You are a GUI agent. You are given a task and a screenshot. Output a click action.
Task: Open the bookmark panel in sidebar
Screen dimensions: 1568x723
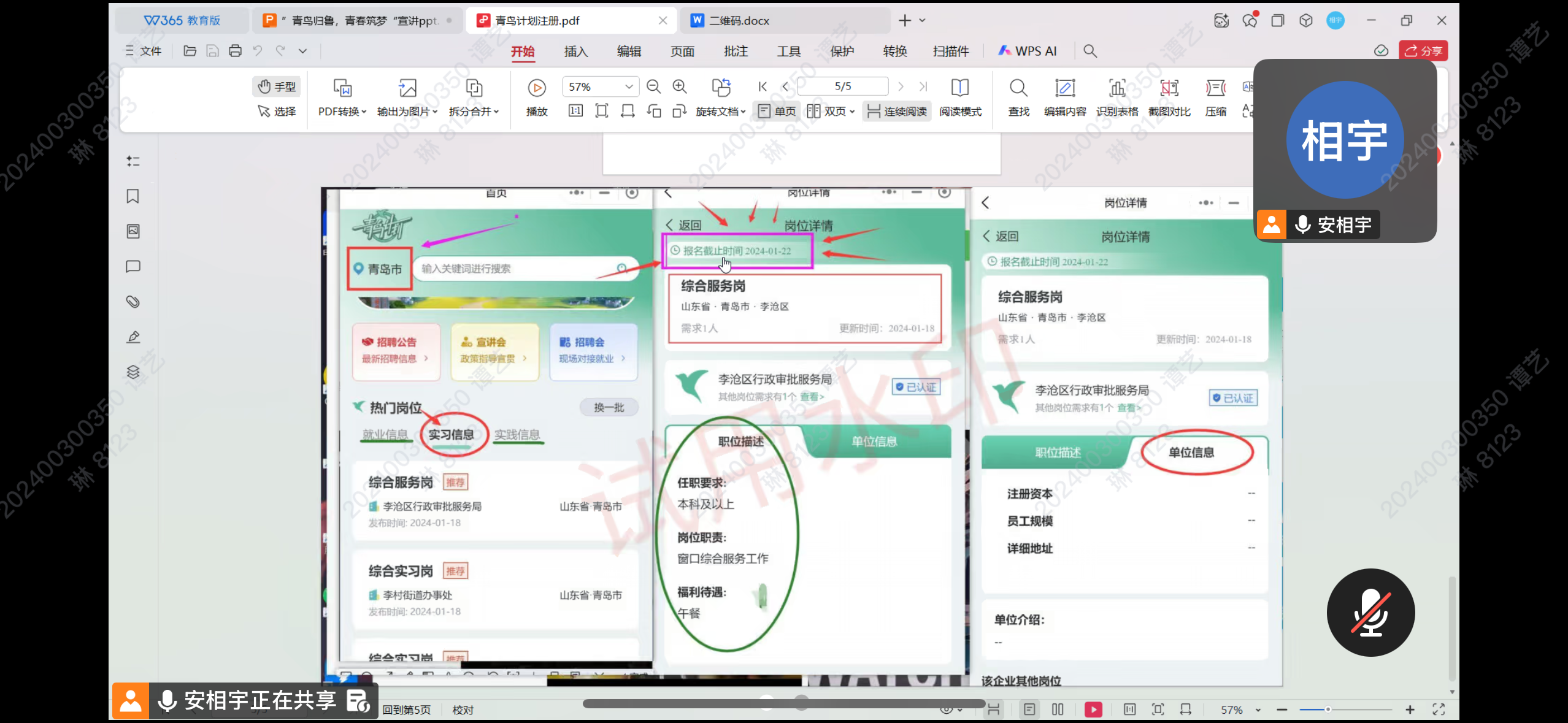(133, 196)
